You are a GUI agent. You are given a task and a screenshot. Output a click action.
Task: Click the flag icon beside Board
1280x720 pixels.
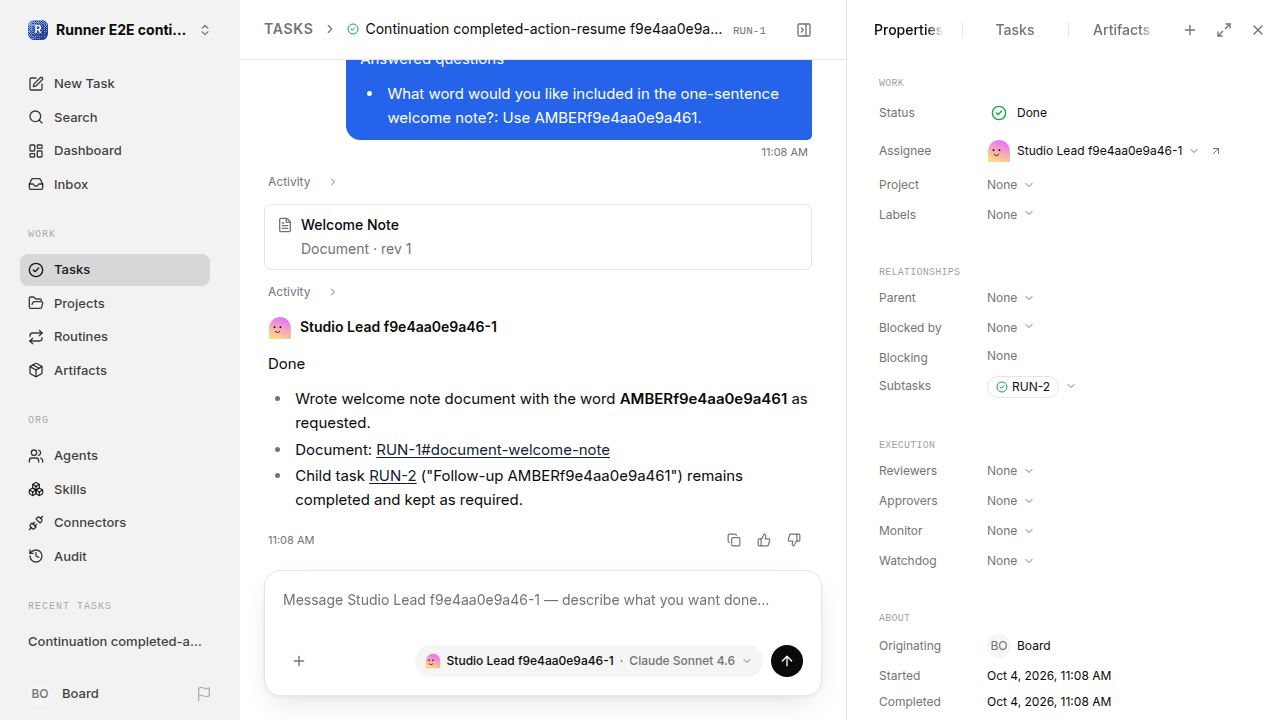pos(204,694)
